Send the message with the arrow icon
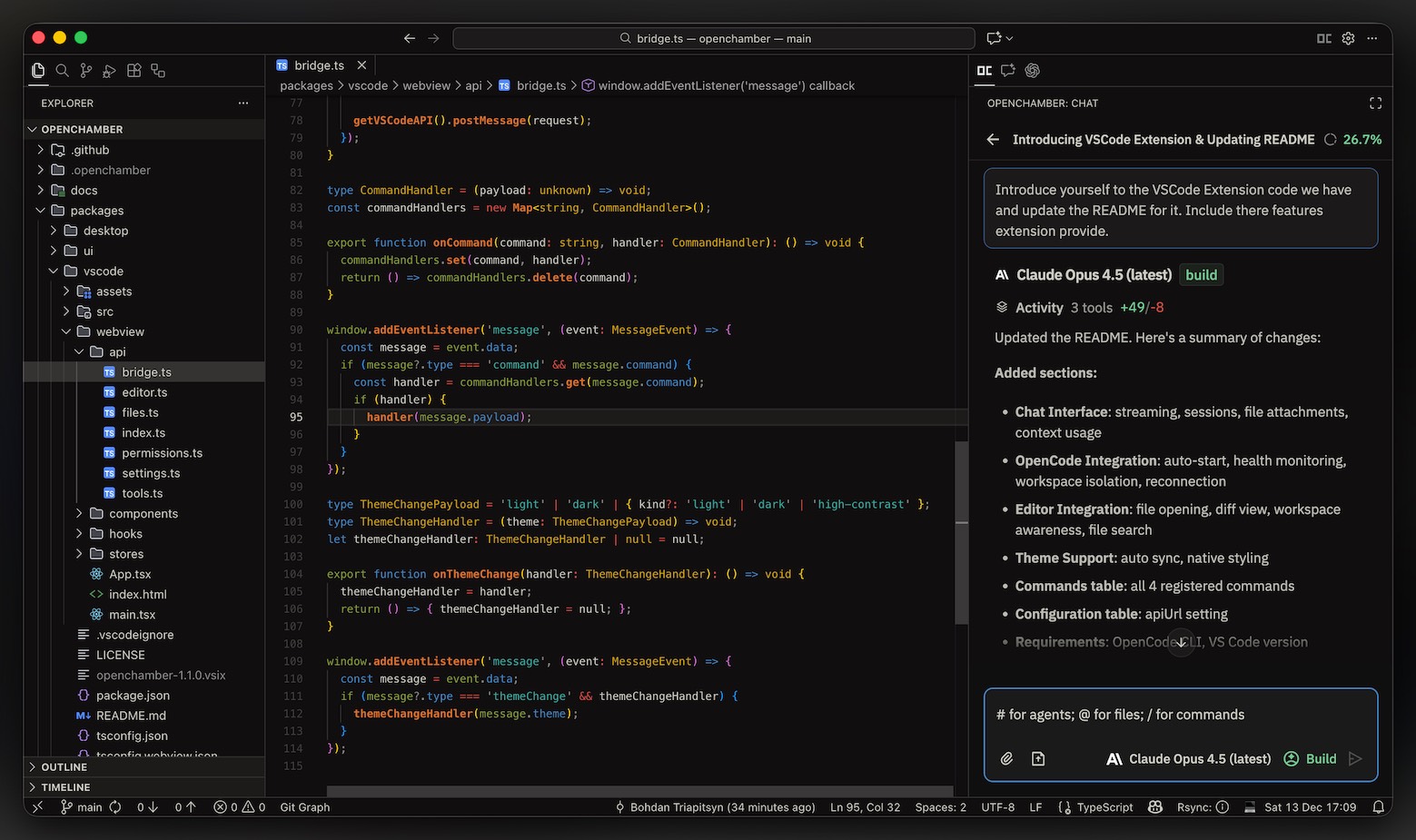 tap(1355, 758)
